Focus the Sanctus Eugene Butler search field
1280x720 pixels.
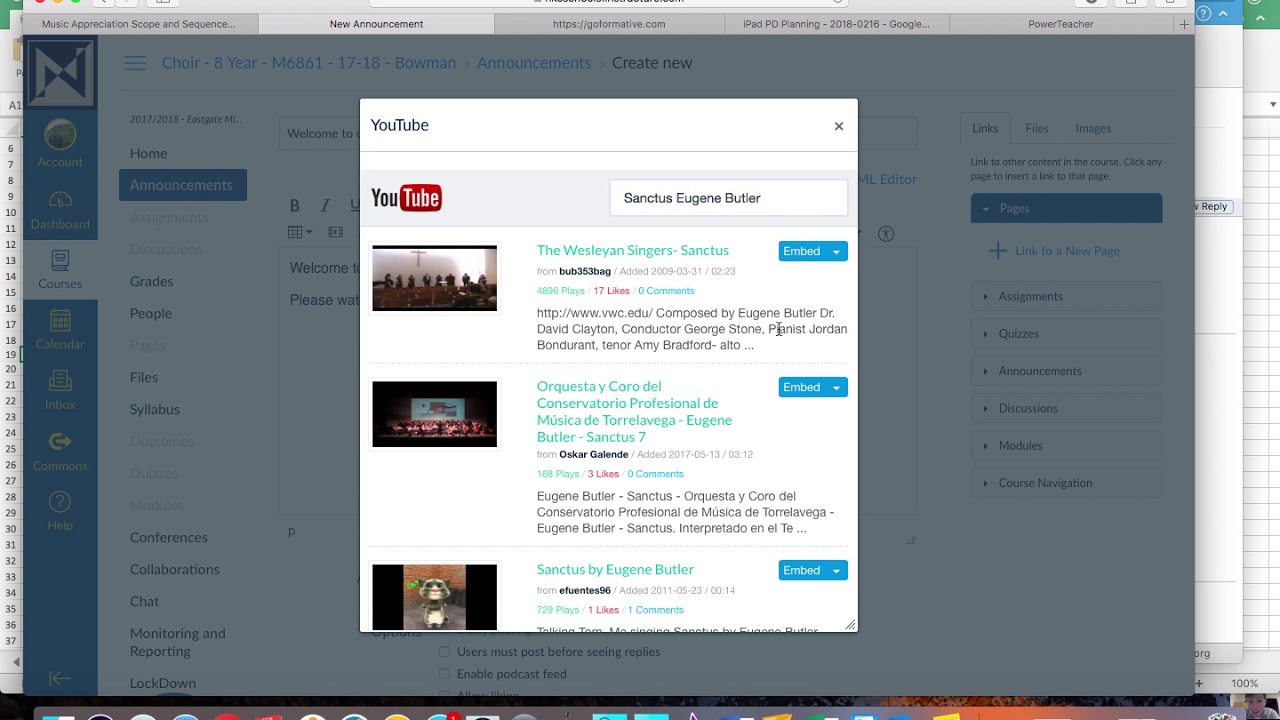pyautogui.click(x=729, y=198)
